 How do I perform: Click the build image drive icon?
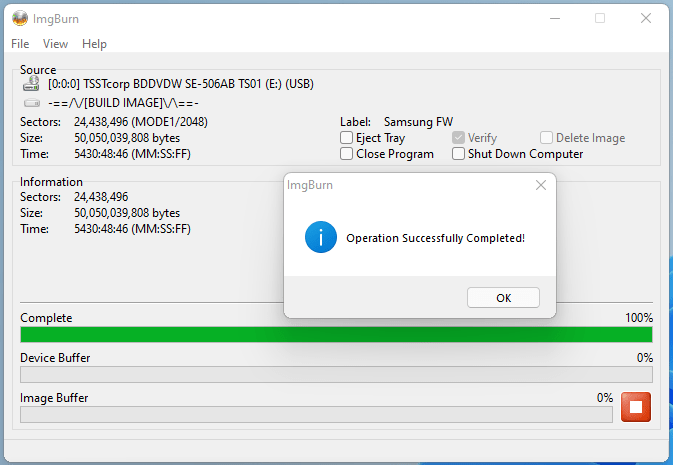(x=31, y=102)
